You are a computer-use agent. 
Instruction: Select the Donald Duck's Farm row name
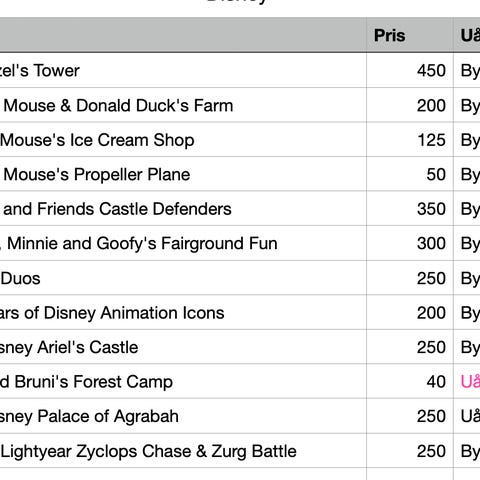pyautogui.click(x=183, y=105)
